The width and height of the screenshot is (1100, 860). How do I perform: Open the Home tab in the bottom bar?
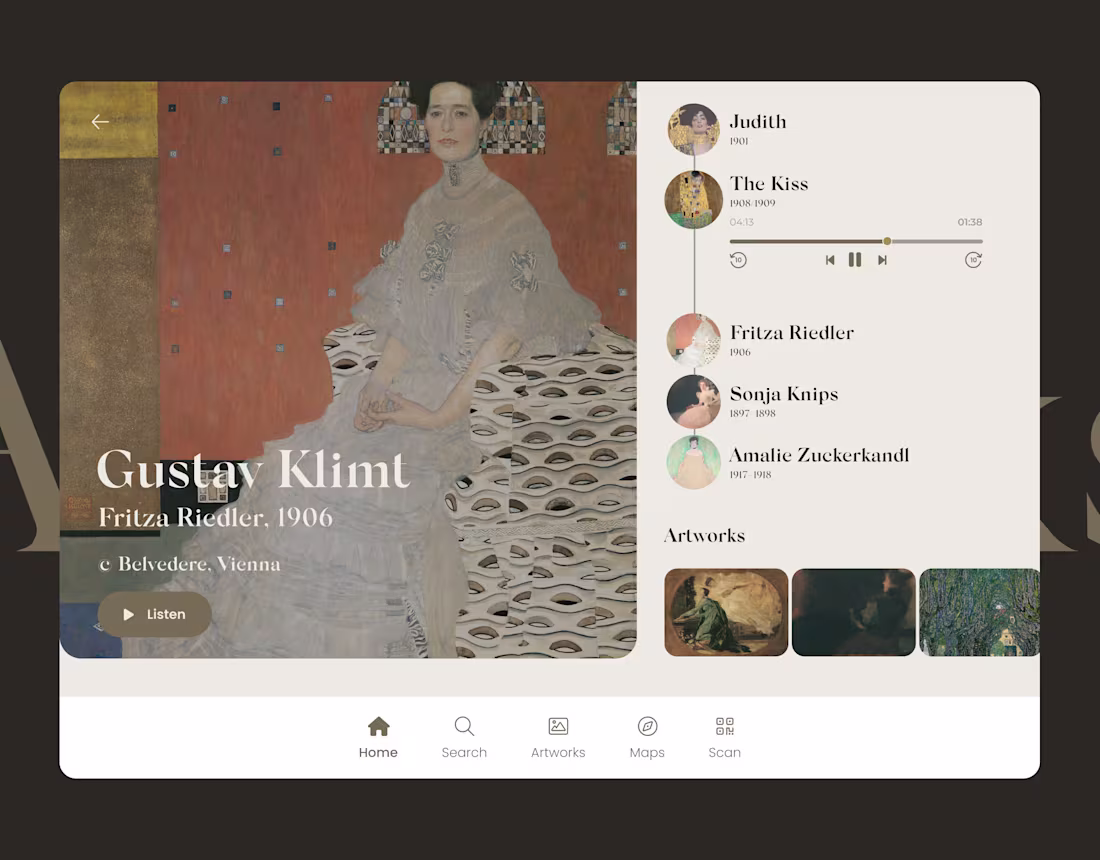378,737
